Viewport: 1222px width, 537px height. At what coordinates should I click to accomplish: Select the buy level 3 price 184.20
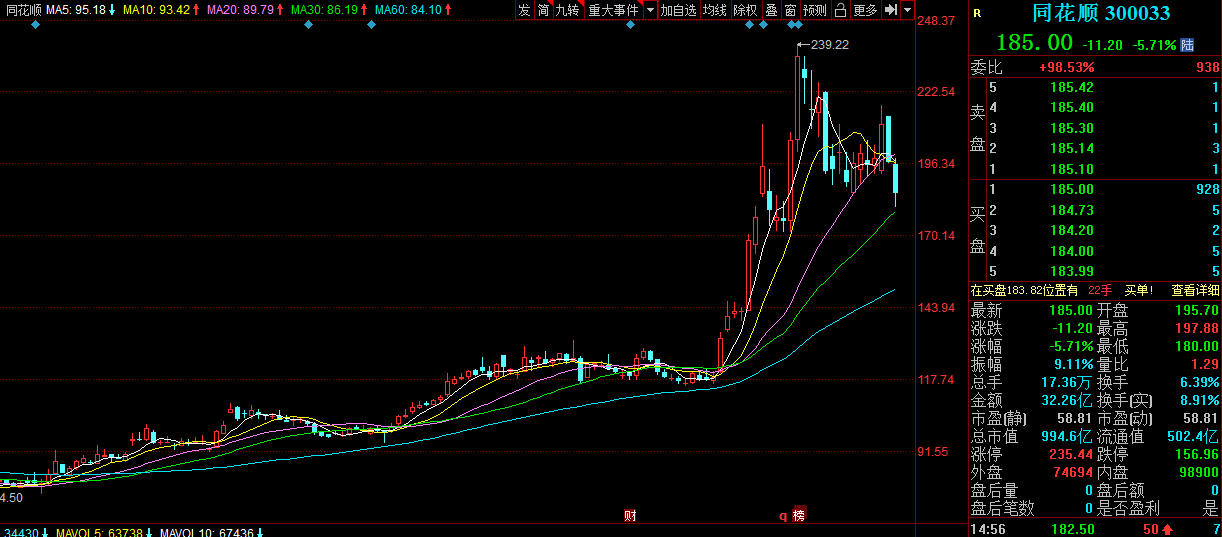pyautogui.click(x=1071, y=230)
